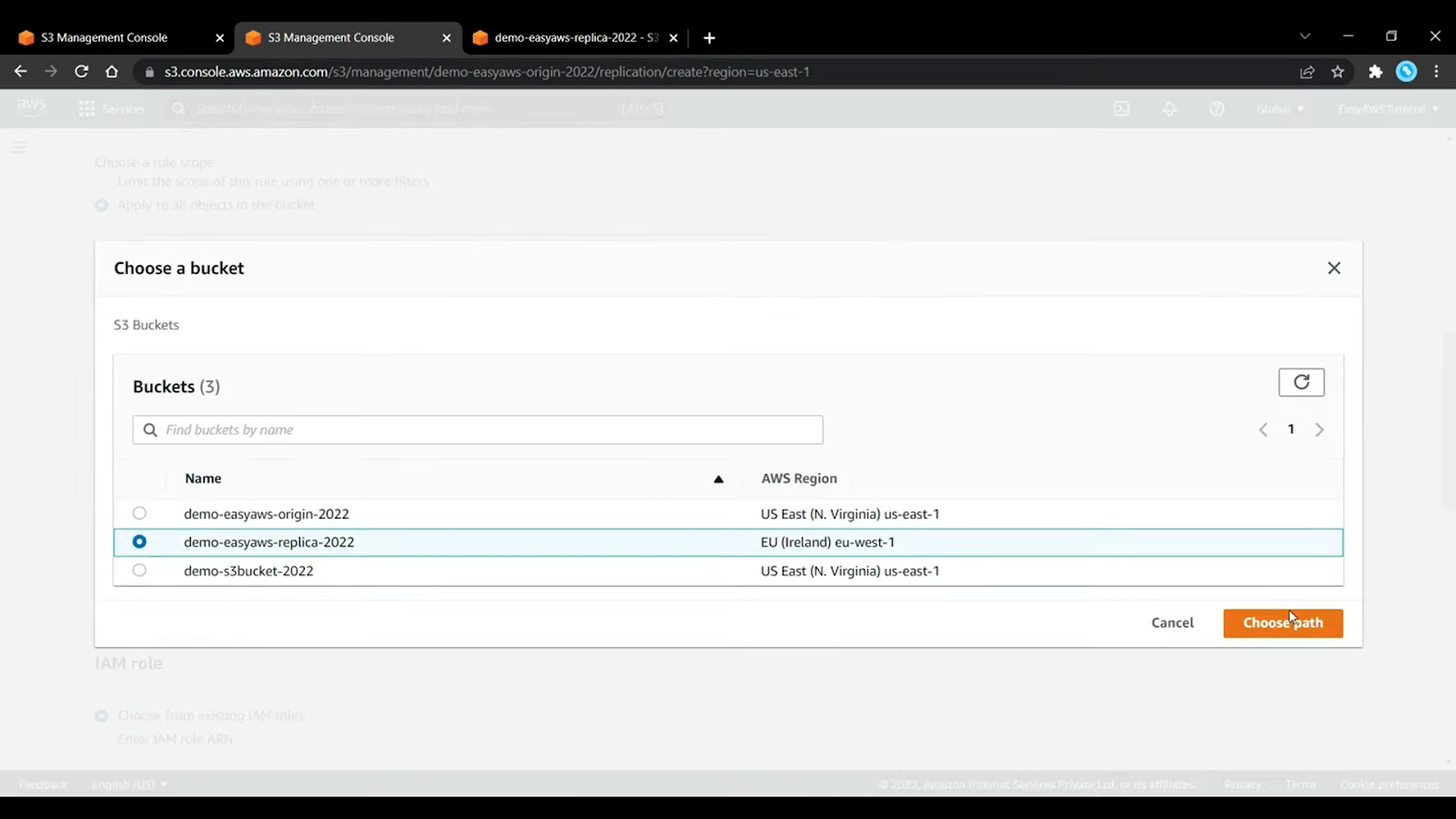This screenshot has width=1456, height=819.
Task: View site security lock info
Action: coord(150,72)
